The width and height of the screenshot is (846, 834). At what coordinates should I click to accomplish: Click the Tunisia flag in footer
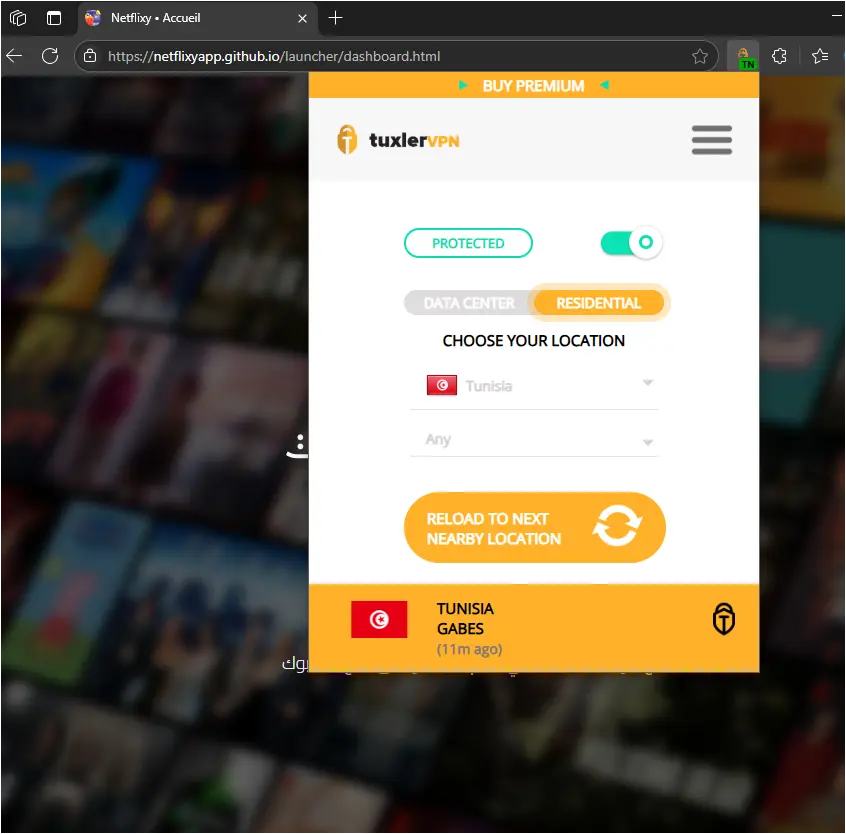(379, 619)
